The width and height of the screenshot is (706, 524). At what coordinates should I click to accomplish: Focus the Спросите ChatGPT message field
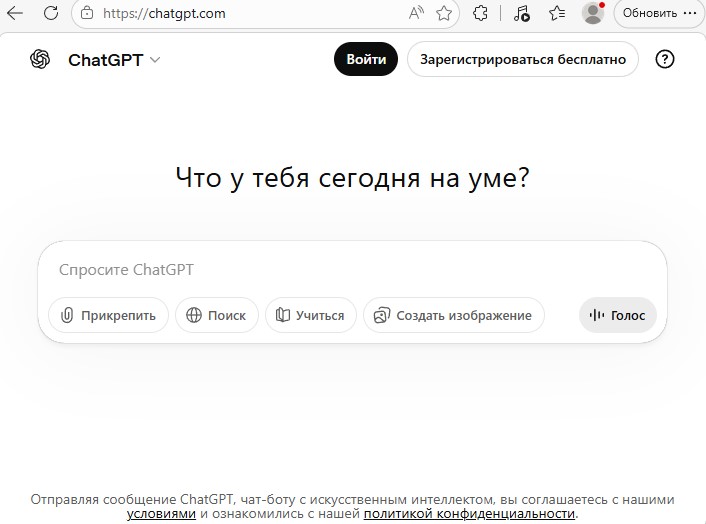point(352,270)
